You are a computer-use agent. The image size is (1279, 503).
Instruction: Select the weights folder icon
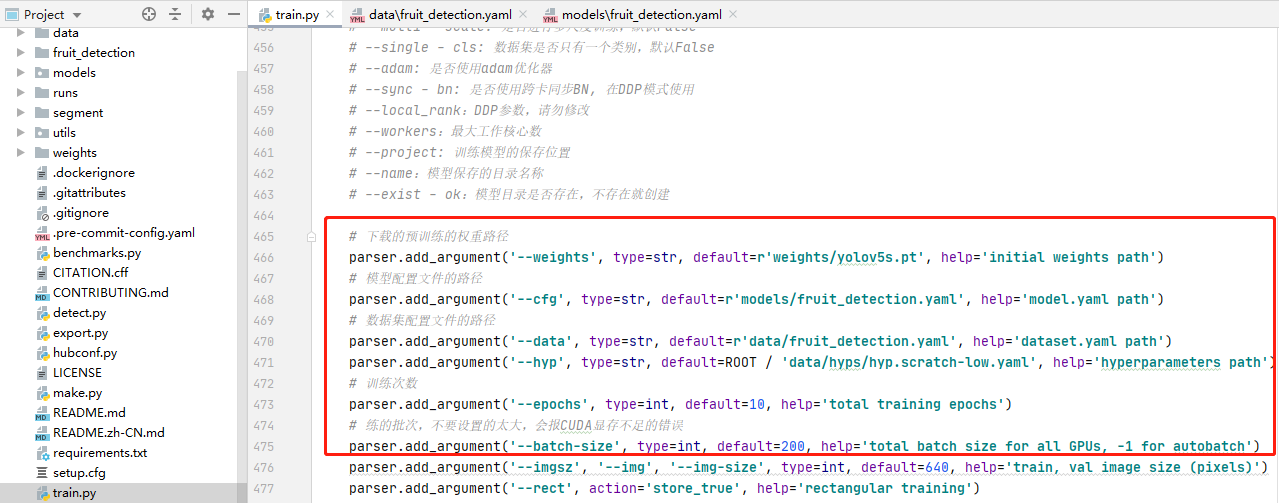pyautogui.click(x=41, y=152)
